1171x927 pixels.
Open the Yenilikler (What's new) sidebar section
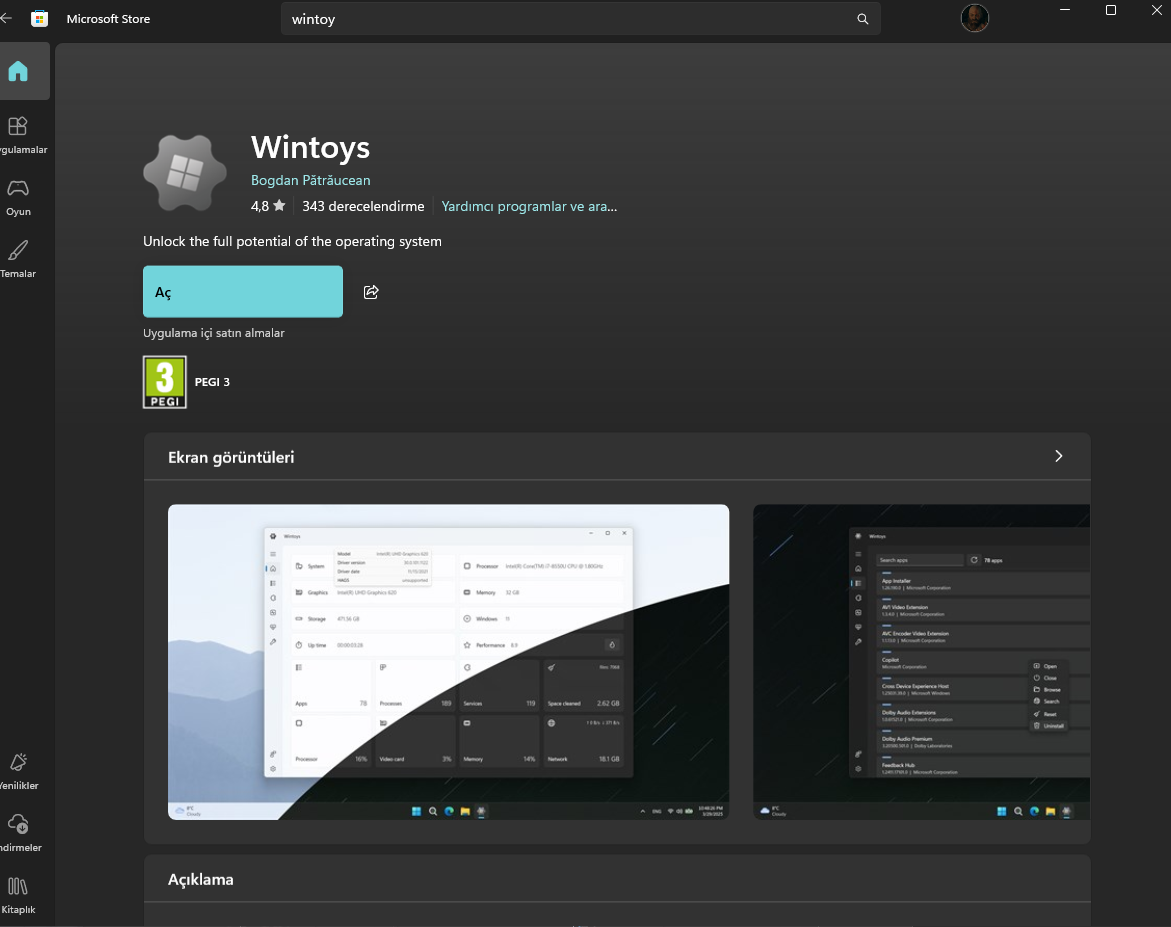point(19,771)
